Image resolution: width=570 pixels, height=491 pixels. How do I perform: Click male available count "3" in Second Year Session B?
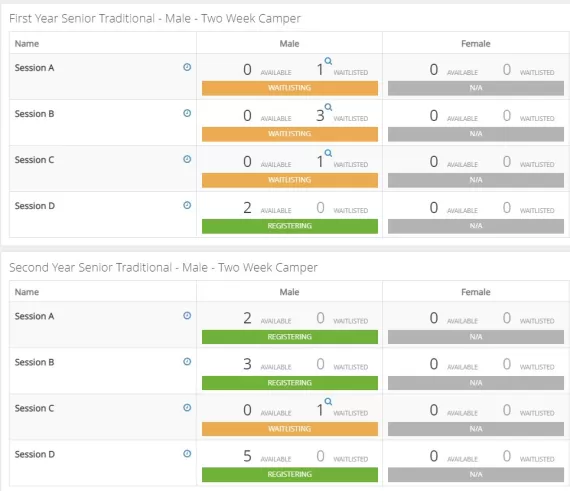point(247,364)
